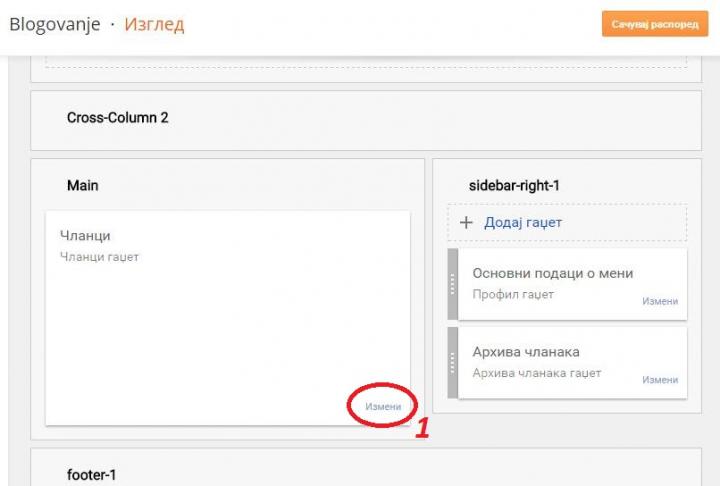
Task: Open Измени for the Профил gadget
Action: pos(660,301)
